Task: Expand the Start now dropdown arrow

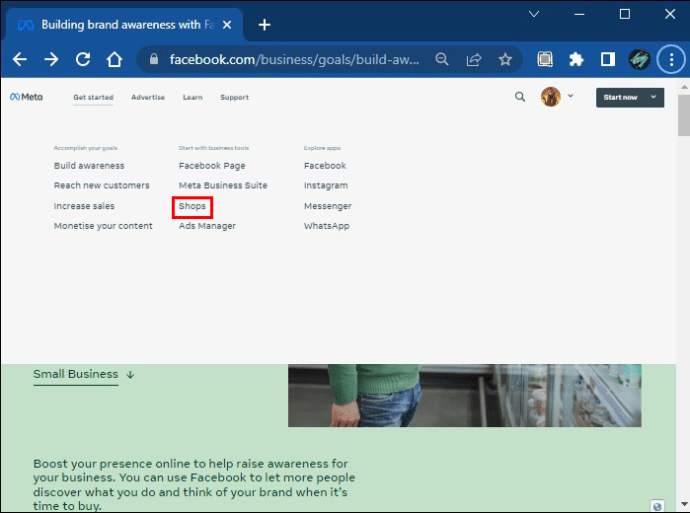Action: click(x=653, y=97)
